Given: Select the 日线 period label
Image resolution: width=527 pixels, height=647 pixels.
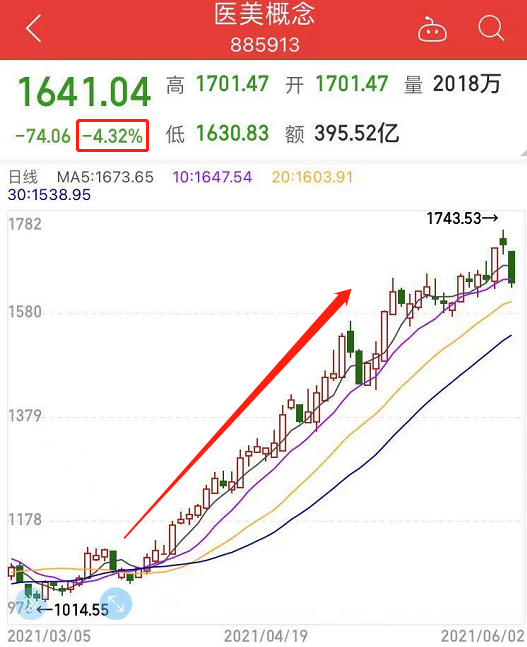Looking at the screenshot, I should pos(23,177).
